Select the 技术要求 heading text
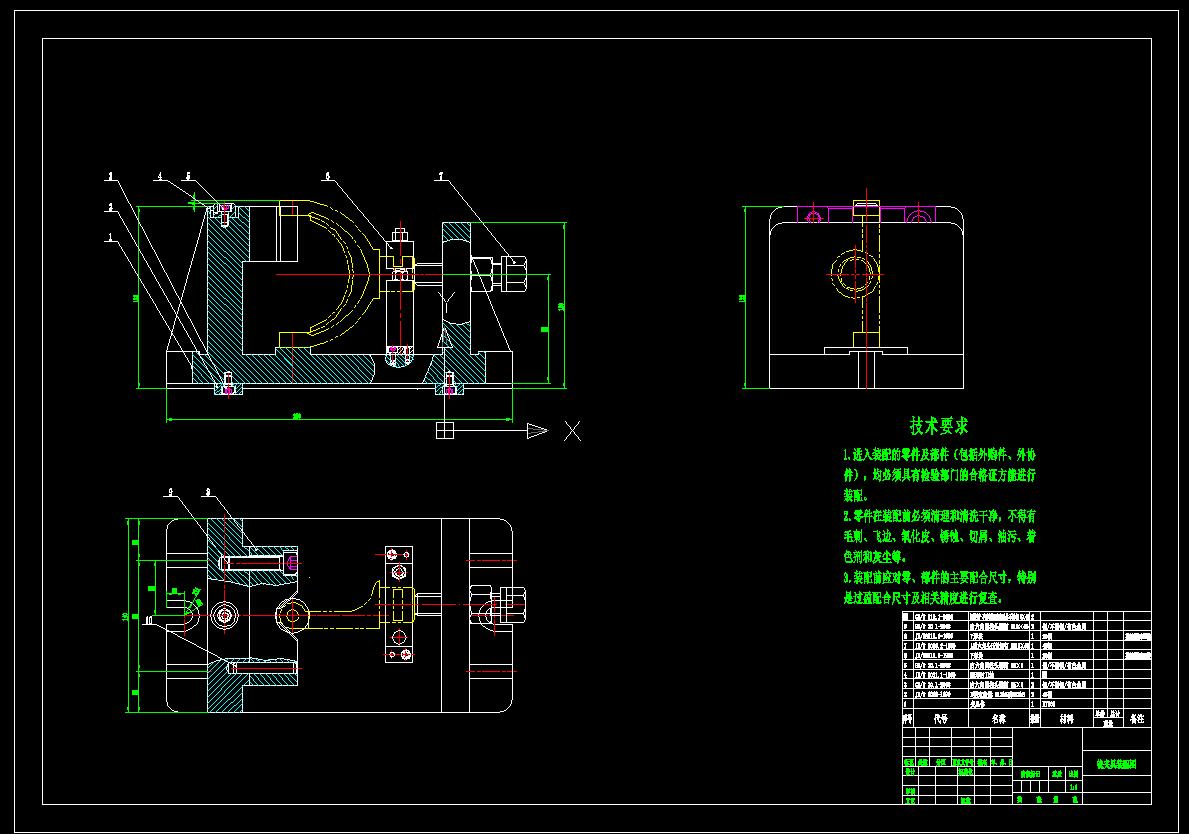 point(939,426)
